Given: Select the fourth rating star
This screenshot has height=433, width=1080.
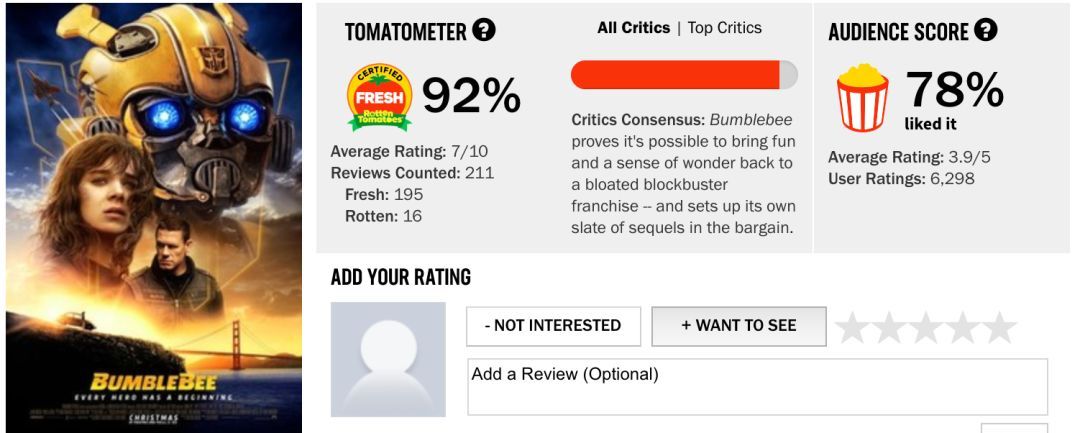Looking at the screenshot, I should 962,327.
